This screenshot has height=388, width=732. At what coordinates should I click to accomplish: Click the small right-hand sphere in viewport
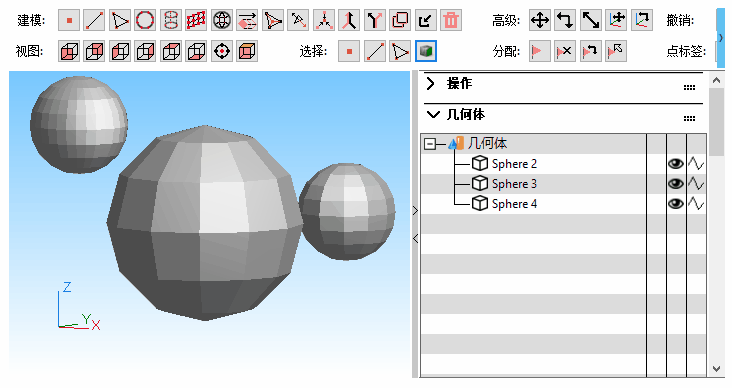(347, 211)
